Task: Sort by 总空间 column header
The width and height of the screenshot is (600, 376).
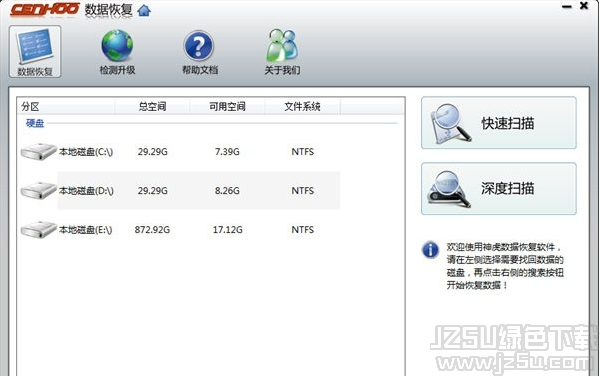Action: pyautogui.click(x=152, y=106)
